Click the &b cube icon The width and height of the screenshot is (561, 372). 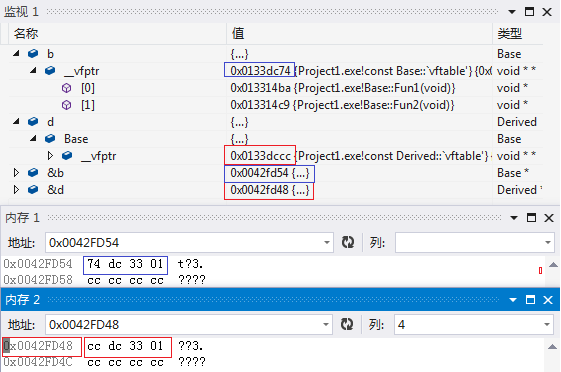33,173
